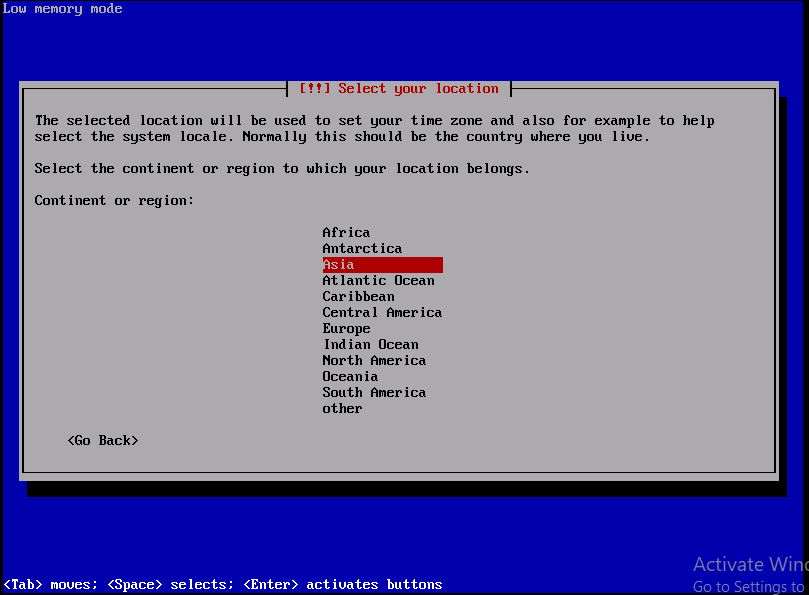Choose Central America in the list
This screenshot has width=809, height=595.
[x=382, y=313]
